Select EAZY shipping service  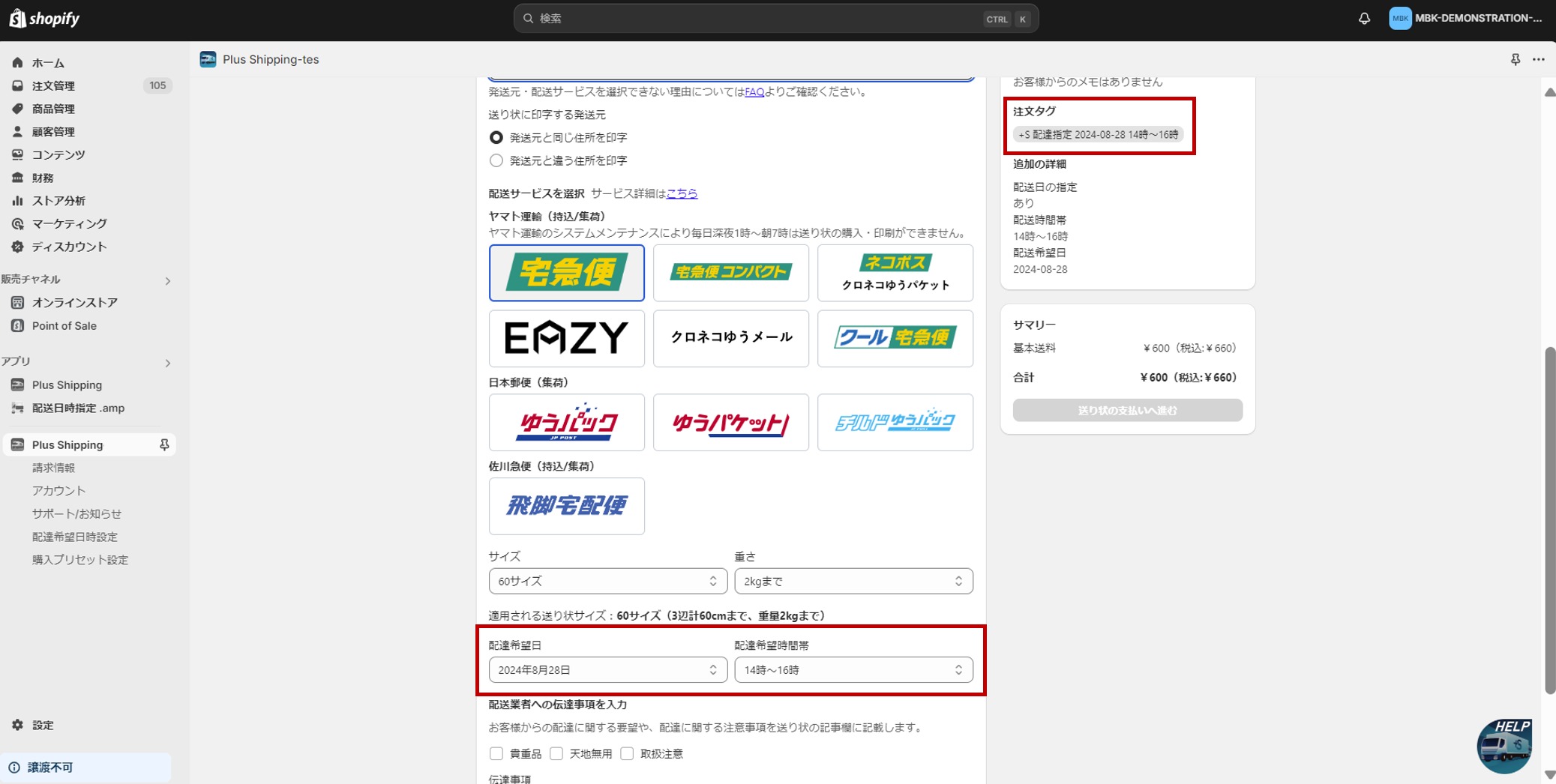(x=567, y=339)
